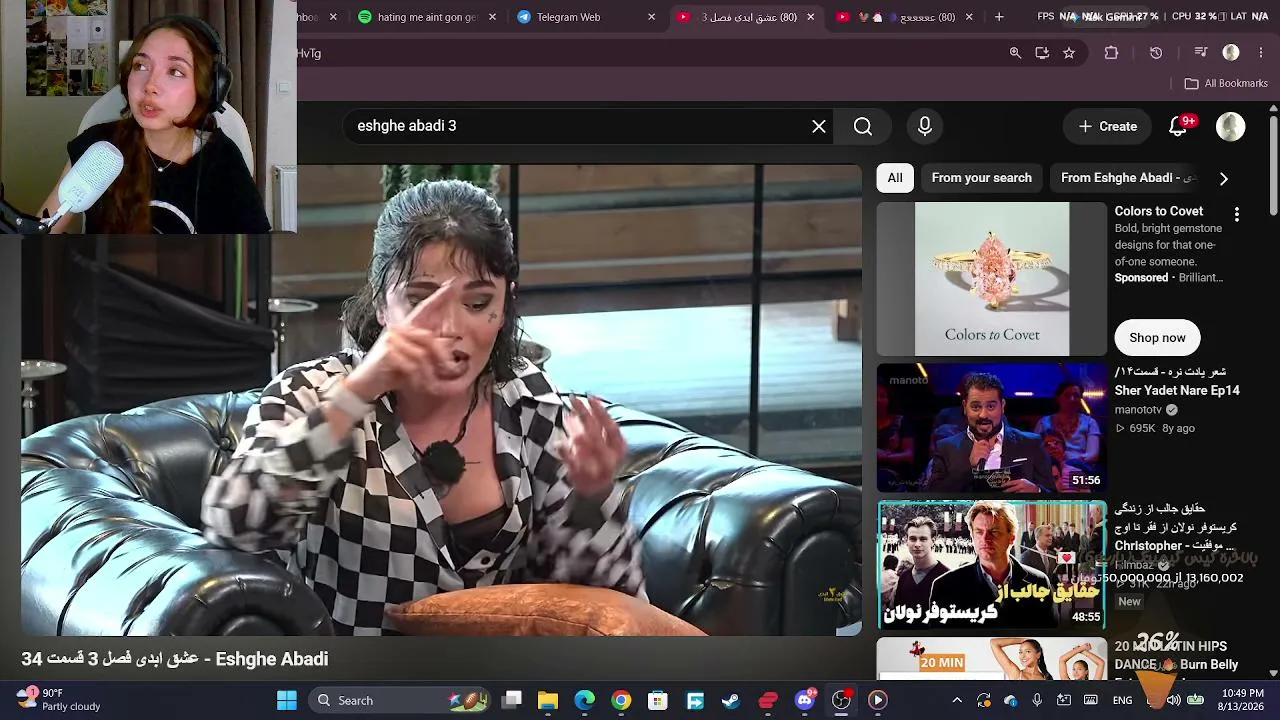Open Microsoft Store from the taskbar
The image size is (1280, 720).
pyautogui.click(x=658, y=700)
